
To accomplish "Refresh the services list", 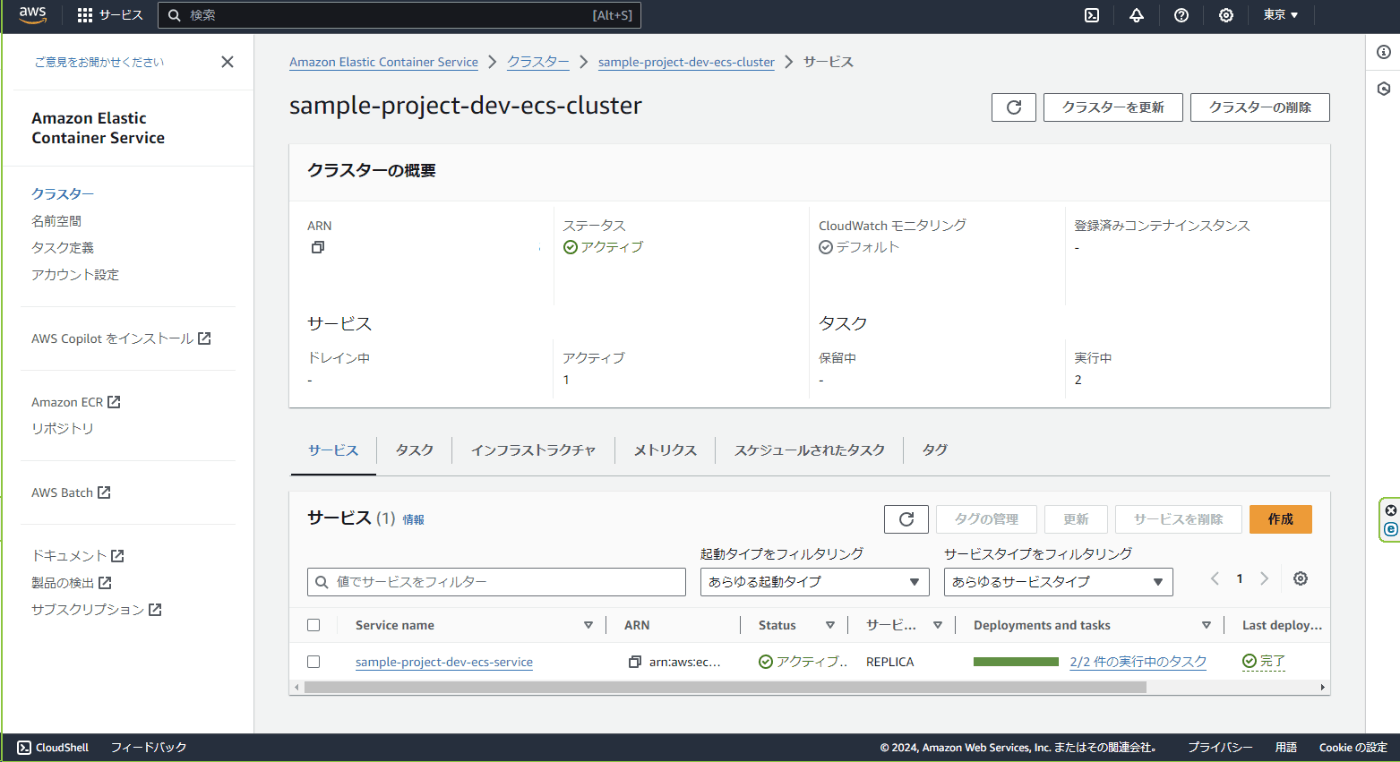I will coord(906,519).
